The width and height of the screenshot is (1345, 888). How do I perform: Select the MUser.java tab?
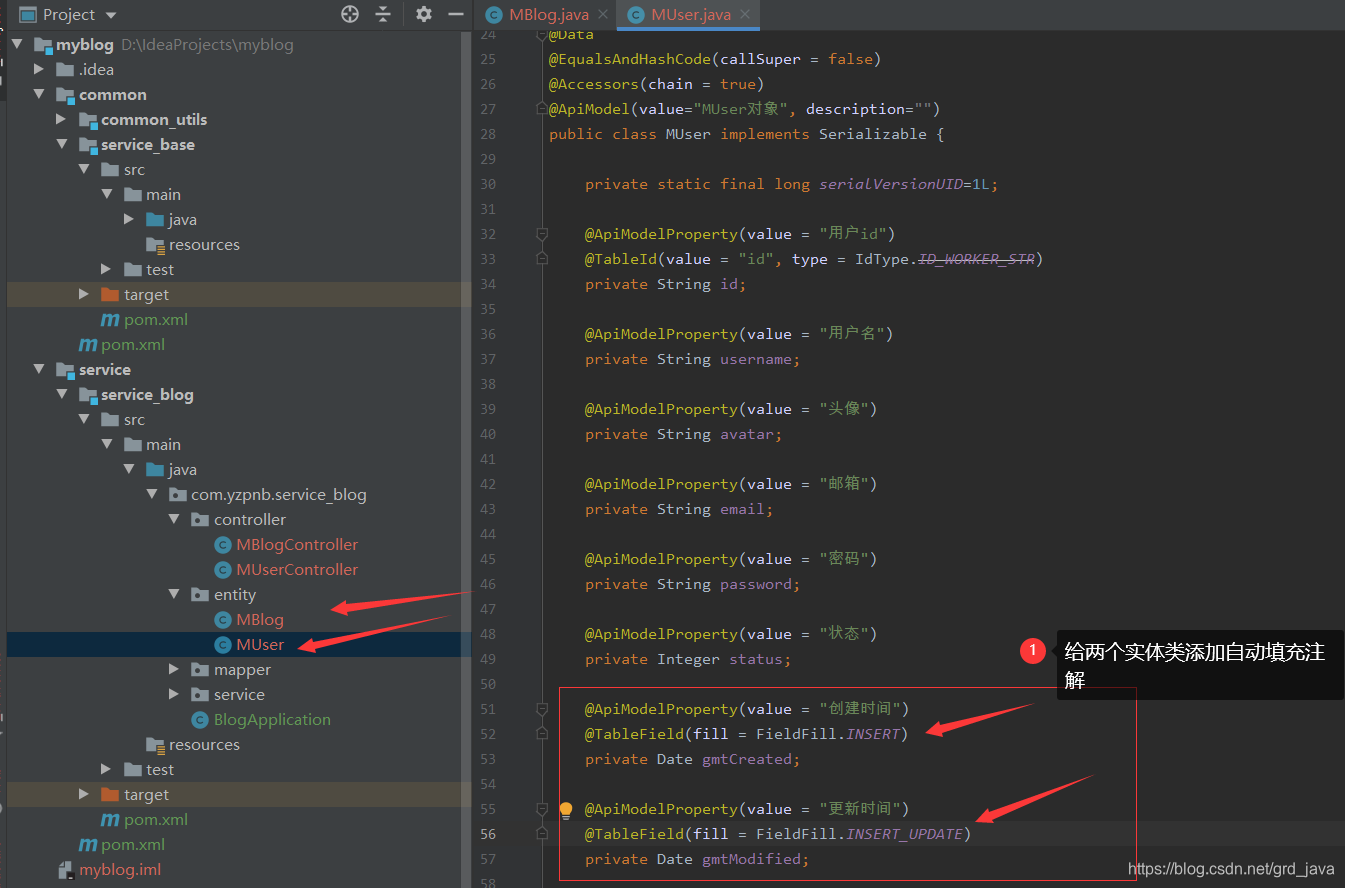pos(690,15)
